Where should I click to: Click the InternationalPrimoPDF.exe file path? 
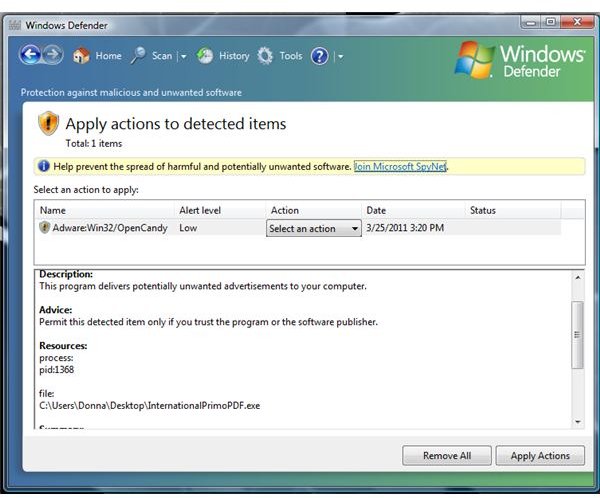pos(150,405)
